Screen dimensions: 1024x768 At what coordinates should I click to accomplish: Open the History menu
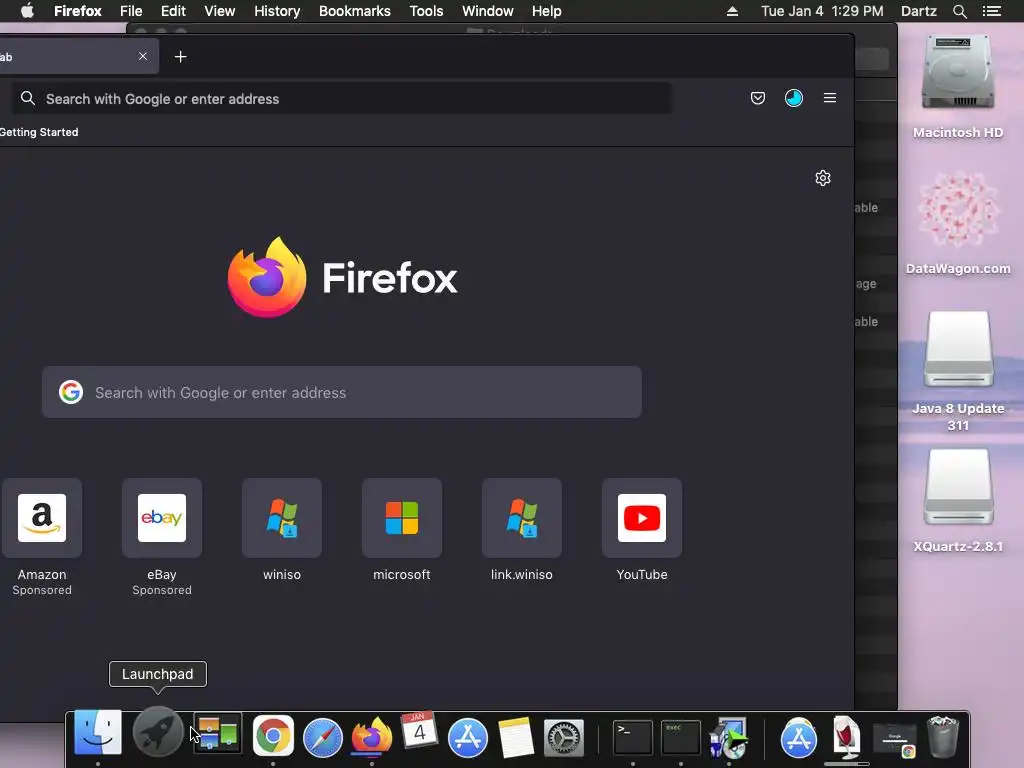(277, 11)
